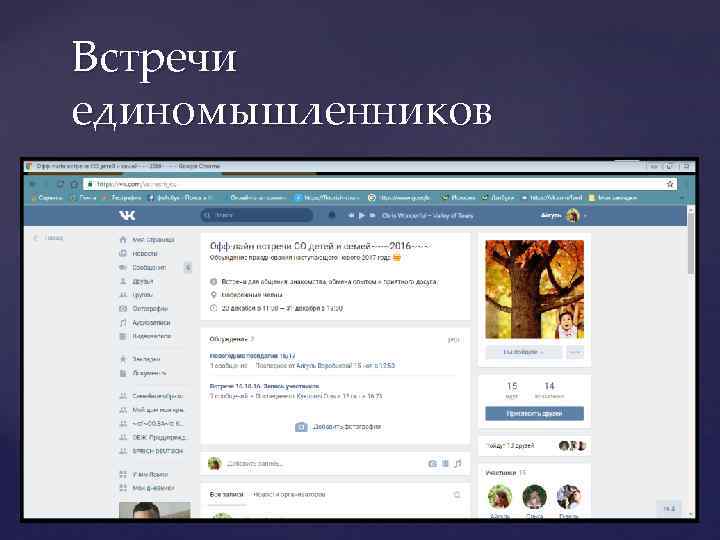Open Новости icon in left menu
Screen dimensions: 720x540
[x=123, y=253]
